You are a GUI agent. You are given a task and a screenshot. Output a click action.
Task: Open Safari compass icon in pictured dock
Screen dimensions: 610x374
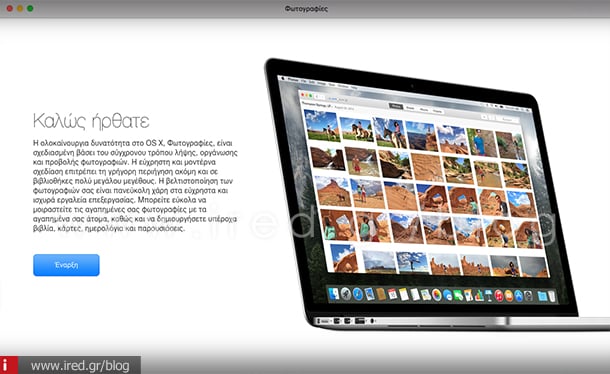click(358, 294)
